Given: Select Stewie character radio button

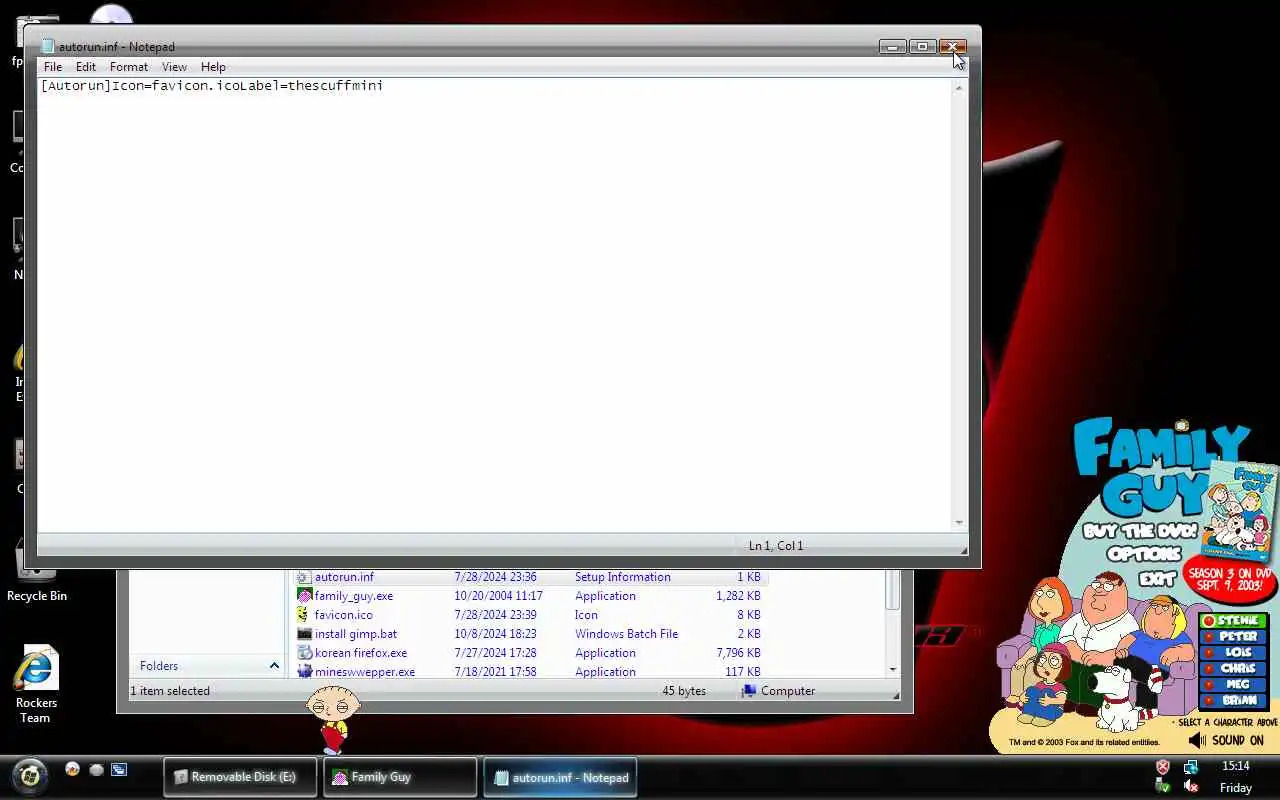Looking at the screenshot, I should point(1209,621).
